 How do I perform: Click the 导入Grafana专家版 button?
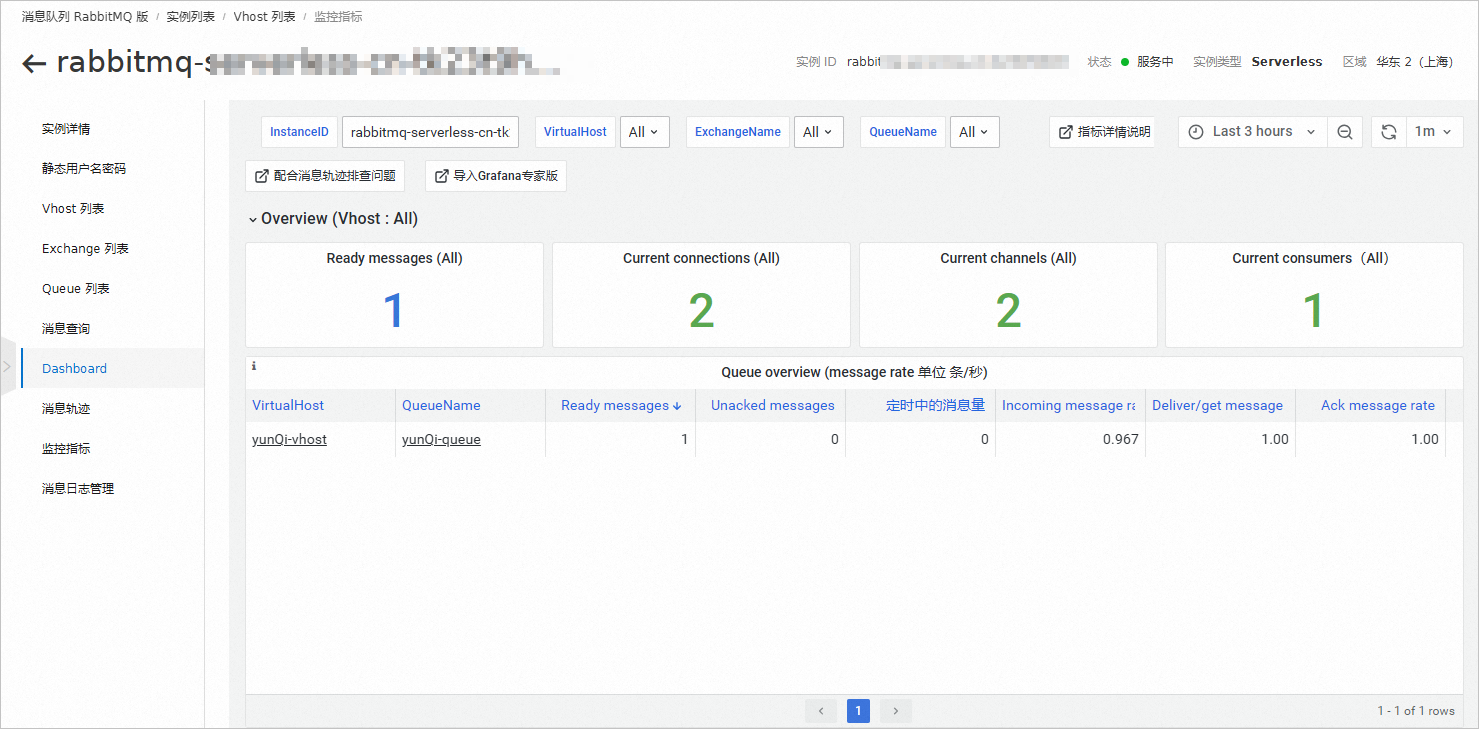(x=496, y=176)
